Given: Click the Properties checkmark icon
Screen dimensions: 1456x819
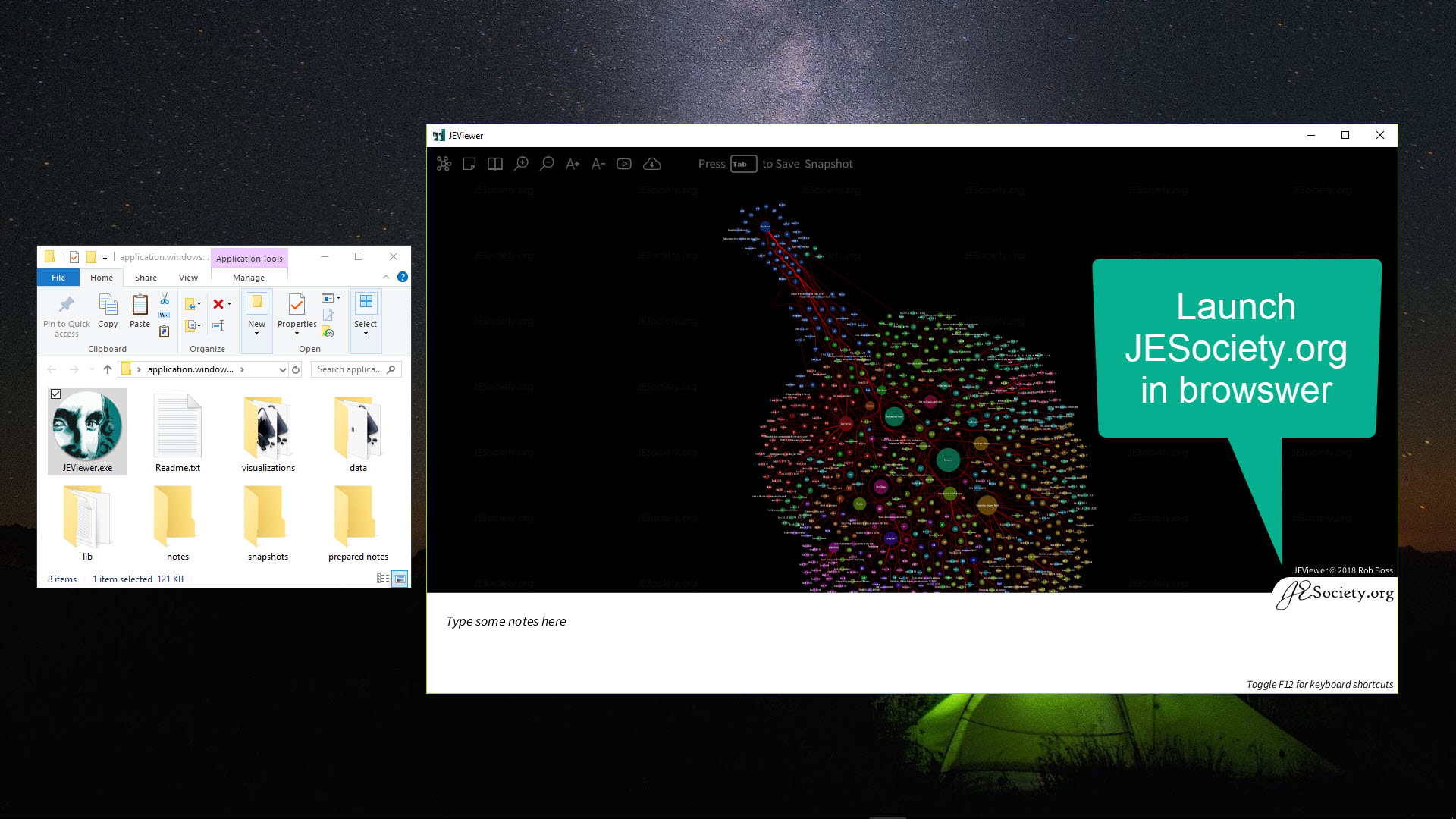Looking at the screenshot, I should (x=297, y=305).
